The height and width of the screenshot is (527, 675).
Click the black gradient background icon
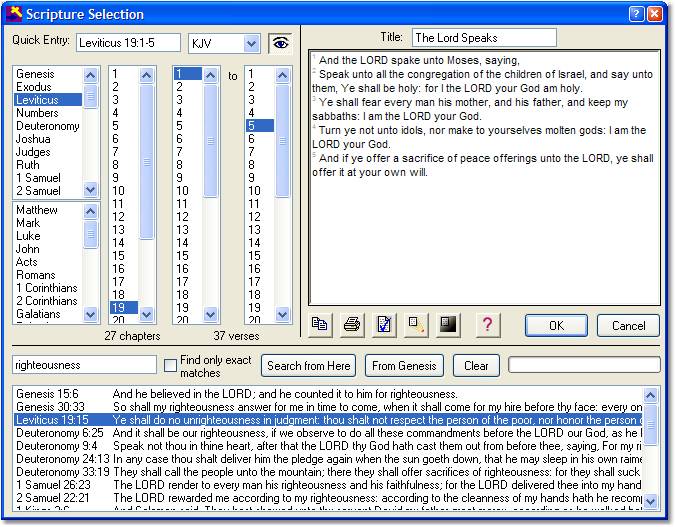448,325
